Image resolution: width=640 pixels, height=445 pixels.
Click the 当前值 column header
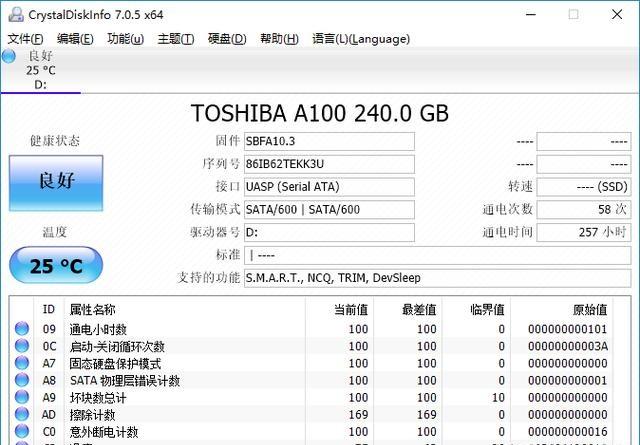click(x=351, y=309)
